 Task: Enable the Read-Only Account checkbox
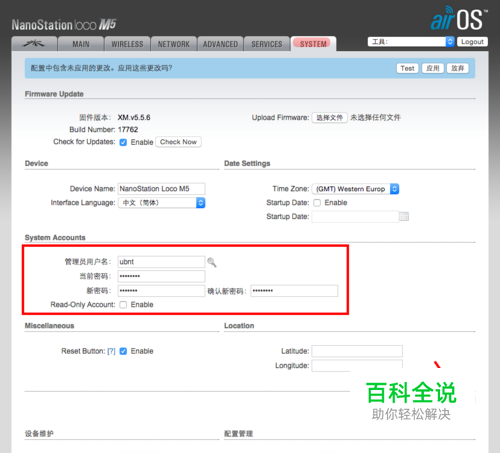click(123, 305)
